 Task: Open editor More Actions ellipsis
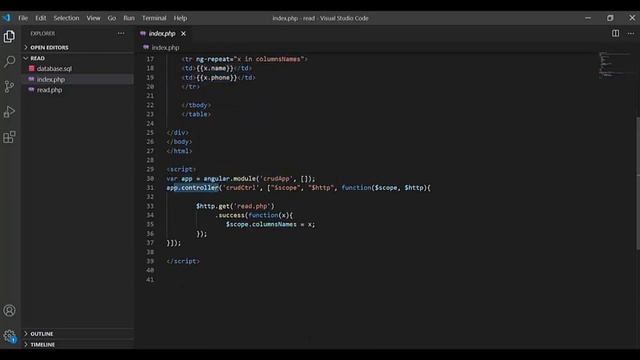(631, 33)
